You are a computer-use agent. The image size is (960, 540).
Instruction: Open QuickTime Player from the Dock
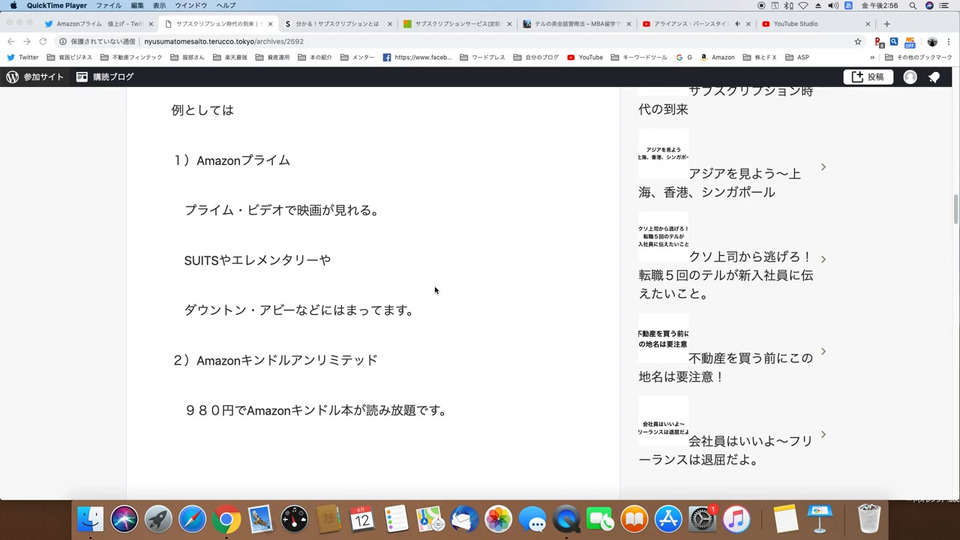(566, 520)
